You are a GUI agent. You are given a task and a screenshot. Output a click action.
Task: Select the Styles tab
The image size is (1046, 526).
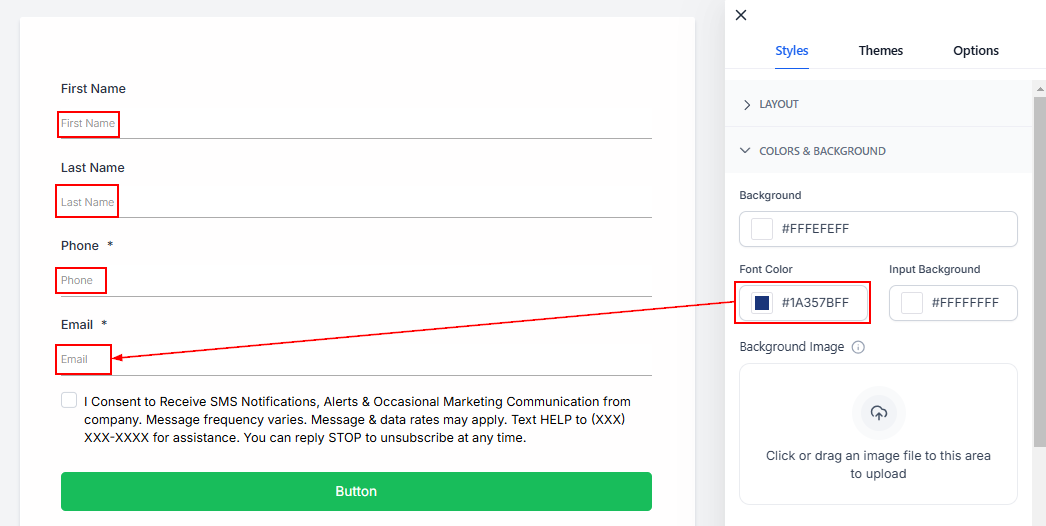[x=791, y=51]
